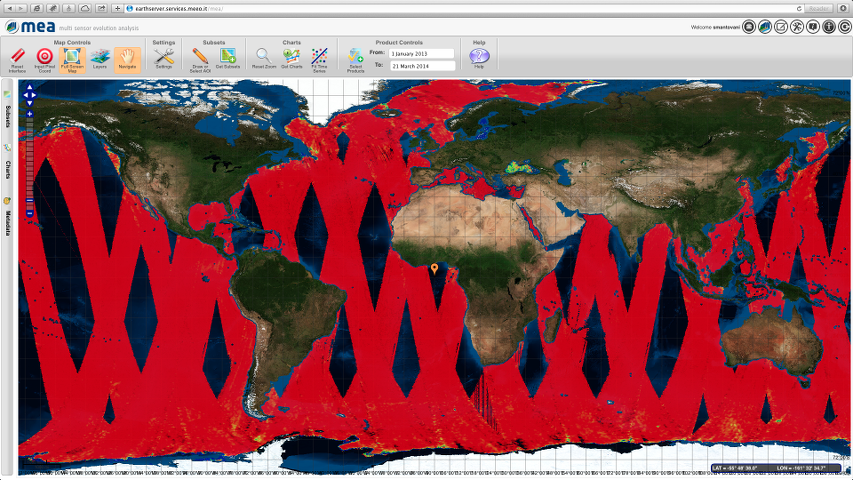
Task: Open the Settings tools icon
Action: [164, 59]
